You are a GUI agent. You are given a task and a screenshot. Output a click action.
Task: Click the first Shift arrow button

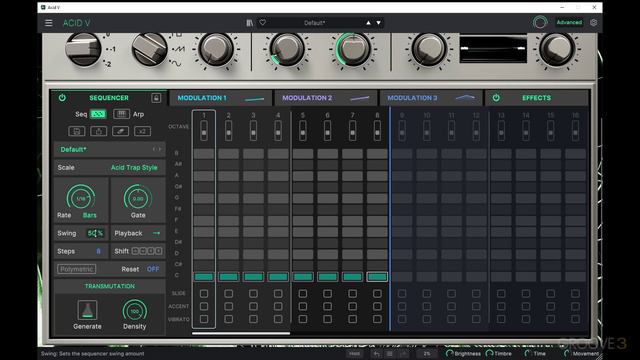135,251
